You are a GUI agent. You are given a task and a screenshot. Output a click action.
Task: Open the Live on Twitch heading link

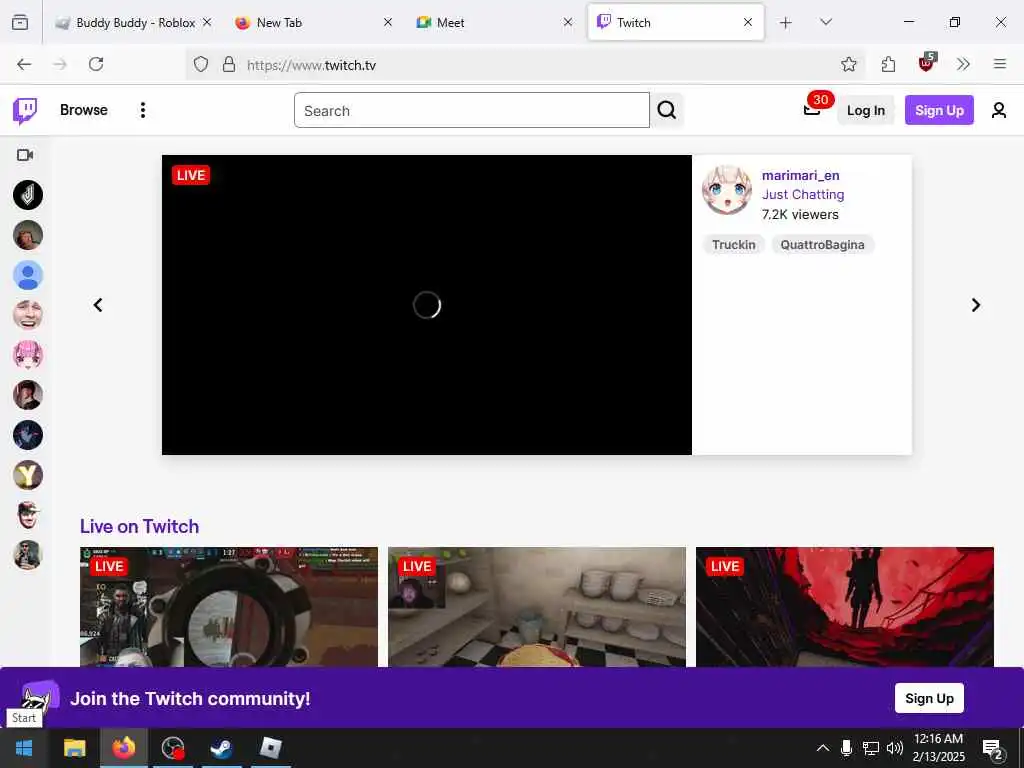click(139, 526)
